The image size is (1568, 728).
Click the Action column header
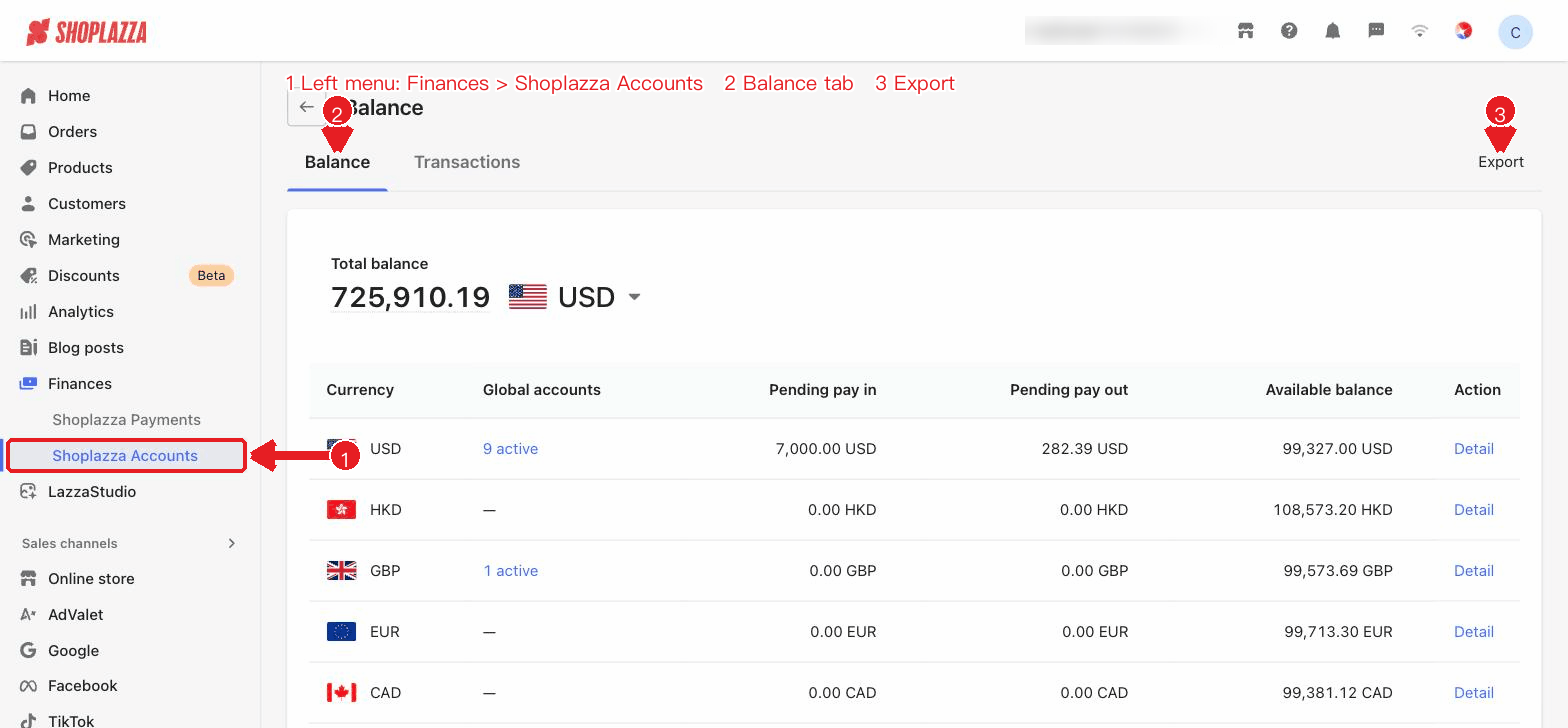tap(1478, 390)
